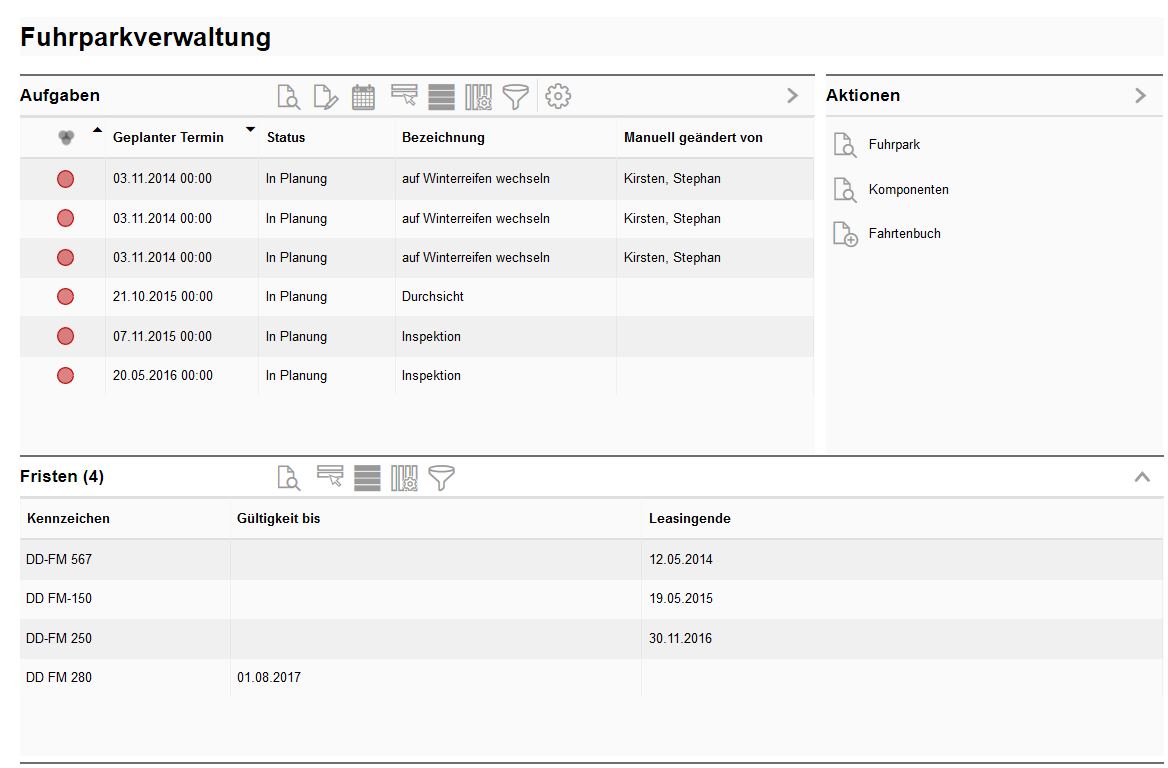
Task: Click the filter funnel icon in Fristen toolbar
Action: coord(441,478)
